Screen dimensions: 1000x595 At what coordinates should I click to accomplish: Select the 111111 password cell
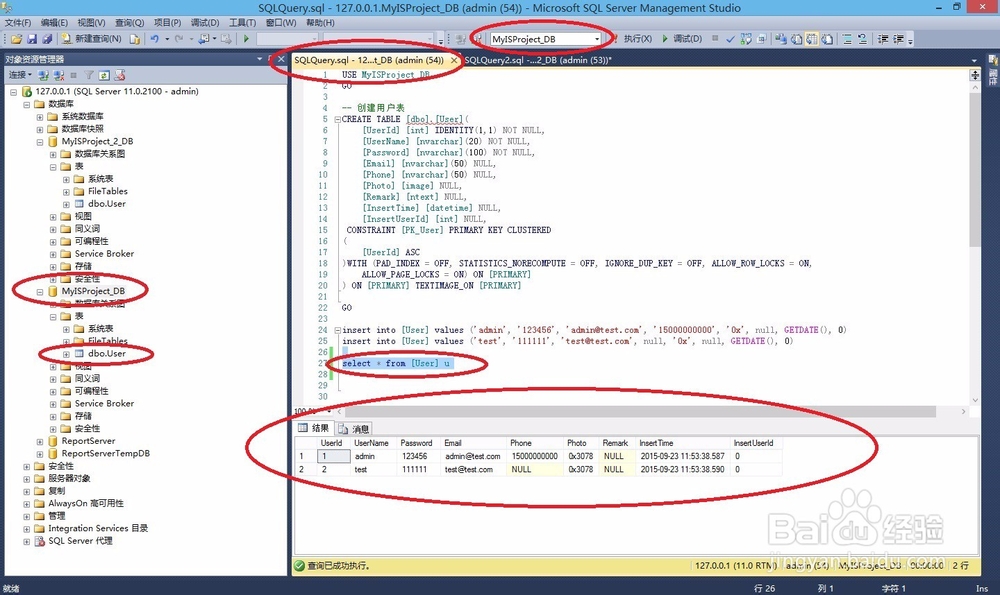(418, 469)
